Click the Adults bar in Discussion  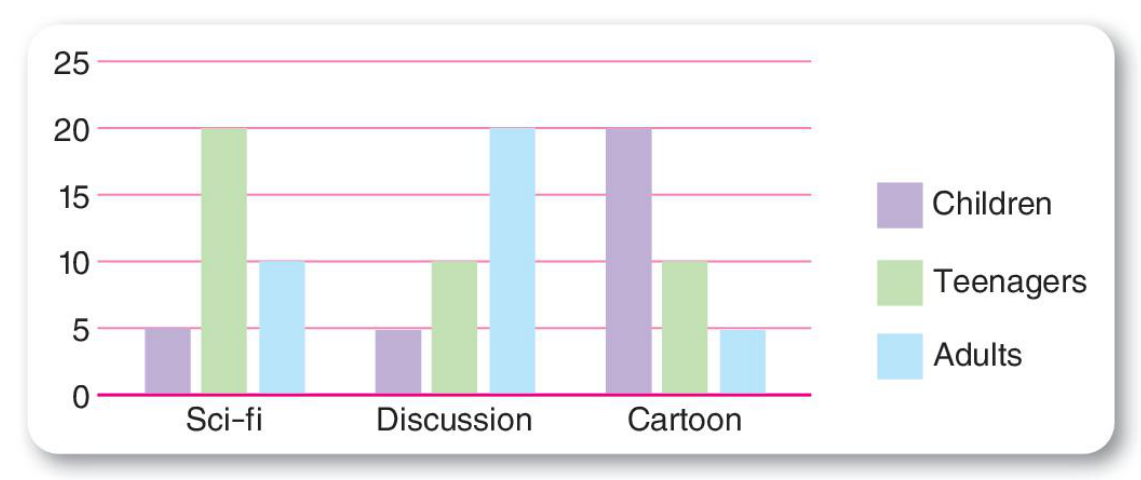(512, 261)
